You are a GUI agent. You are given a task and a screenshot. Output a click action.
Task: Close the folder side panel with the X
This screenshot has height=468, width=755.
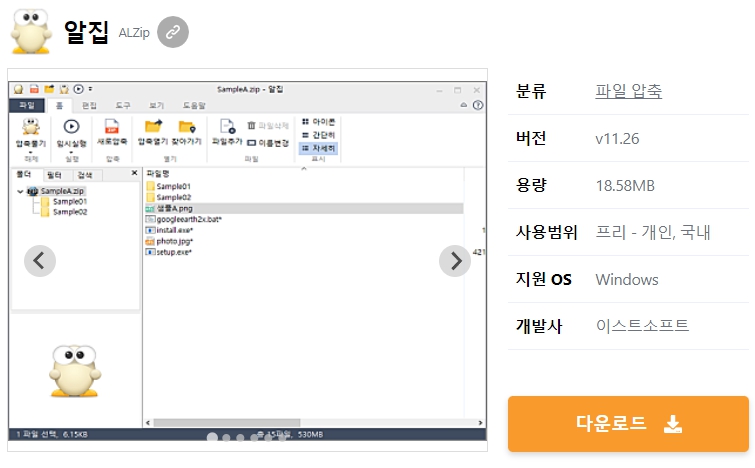tap(134, 173)
